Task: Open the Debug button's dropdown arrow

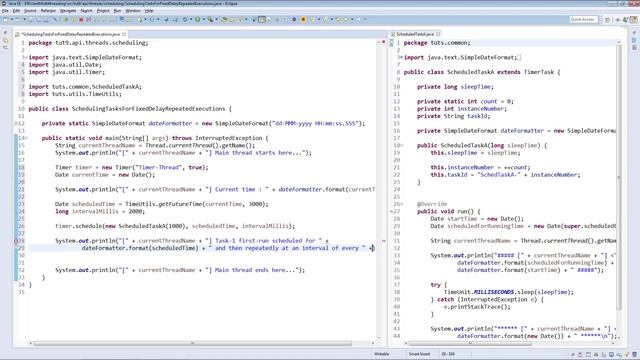Action: click(x=191, y=19)
